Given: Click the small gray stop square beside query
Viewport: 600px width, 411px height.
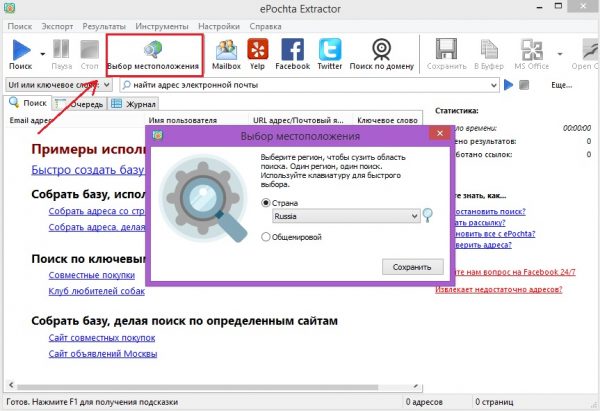Looking at the screenshot, I should click(x=524, y=85).
